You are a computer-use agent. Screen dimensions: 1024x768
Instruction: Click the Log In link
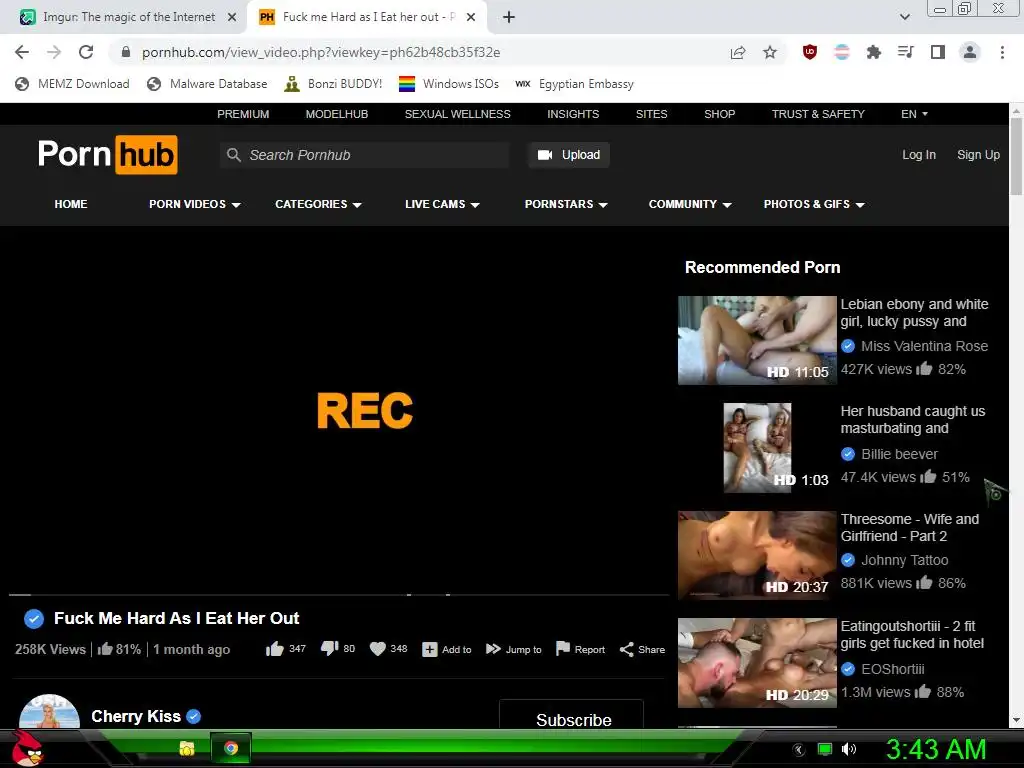919,155
